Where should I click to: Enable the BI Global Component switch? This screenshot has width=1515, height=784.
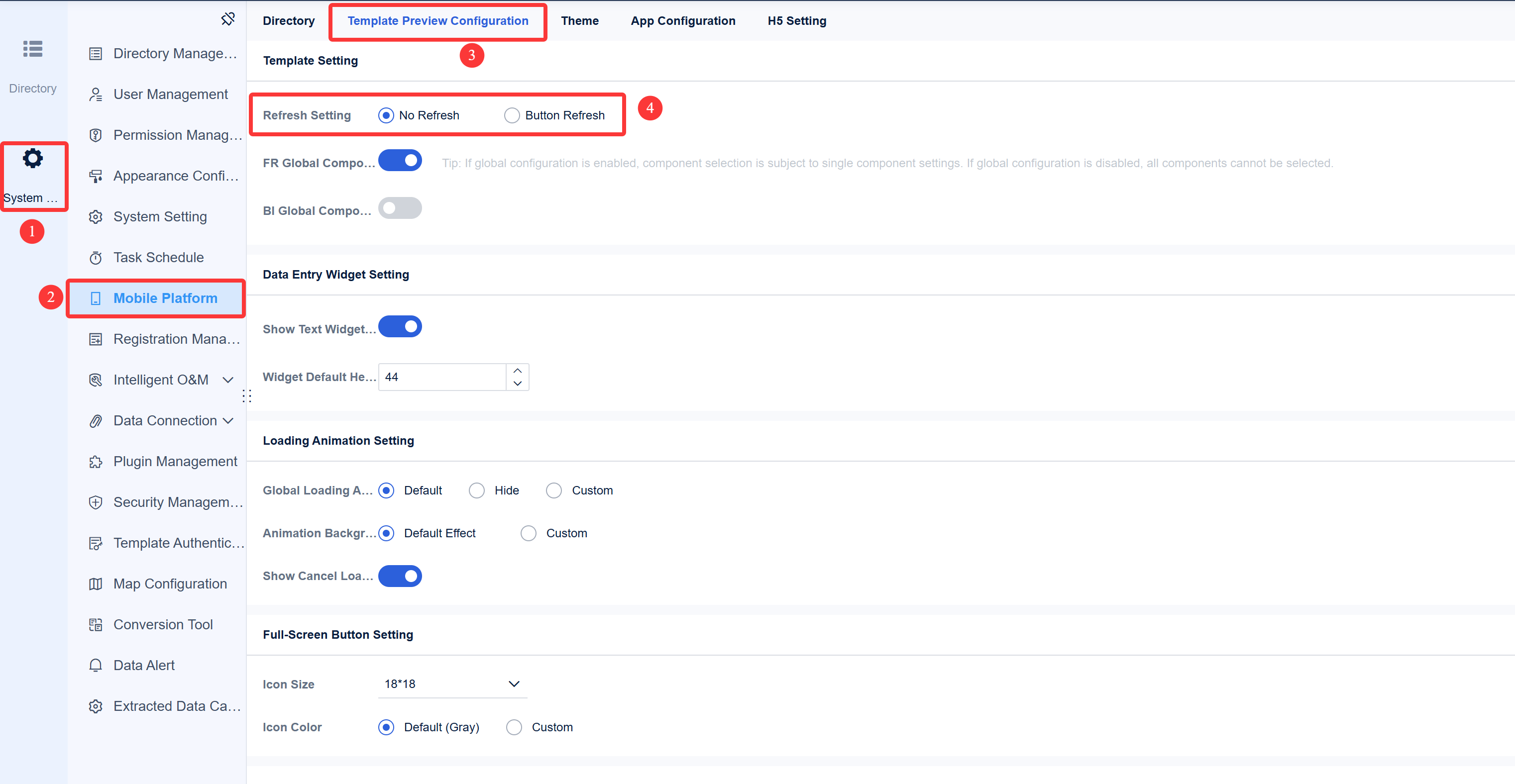click(400, 208)
